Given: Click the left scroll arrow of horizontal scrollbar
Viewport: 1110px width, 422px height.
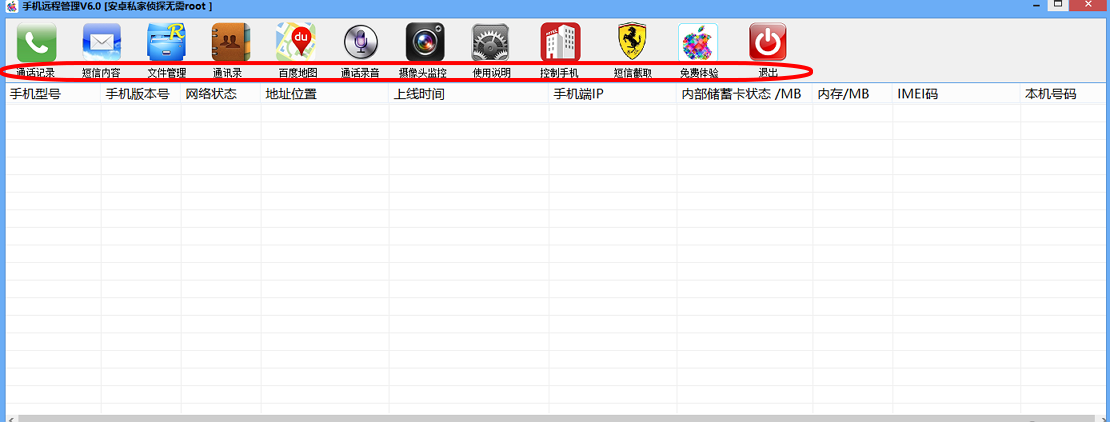Looking at the screenshot, I should [x=11, y=419].
